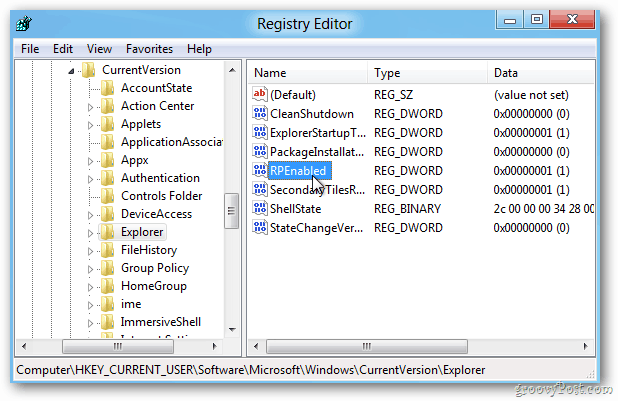This screenshot has width=618, height=401.
Task: Click the registry path in the status bar
Action: click(251, 370)
